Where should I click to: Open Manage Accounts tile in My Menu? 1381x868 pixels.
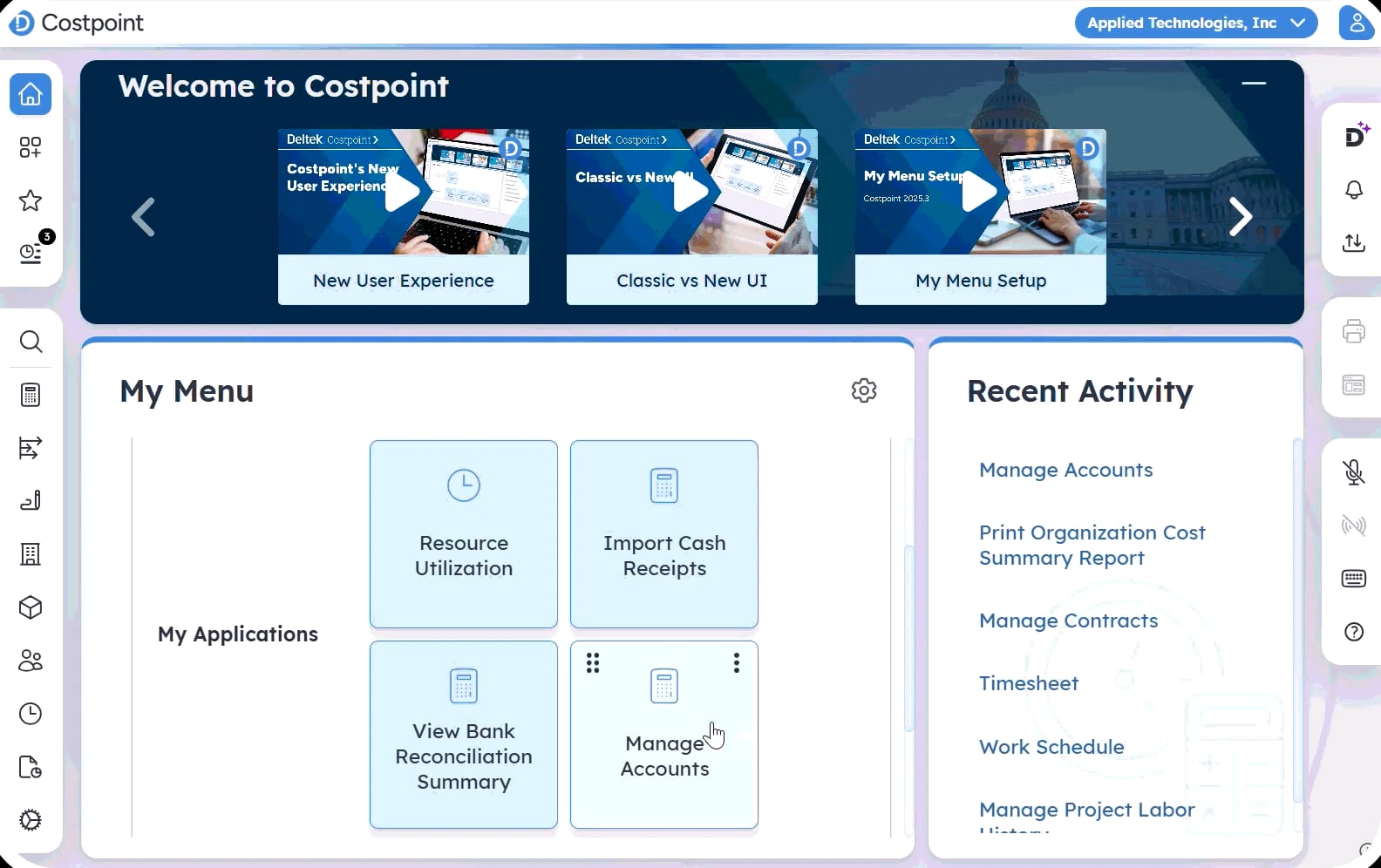point(664,735)
